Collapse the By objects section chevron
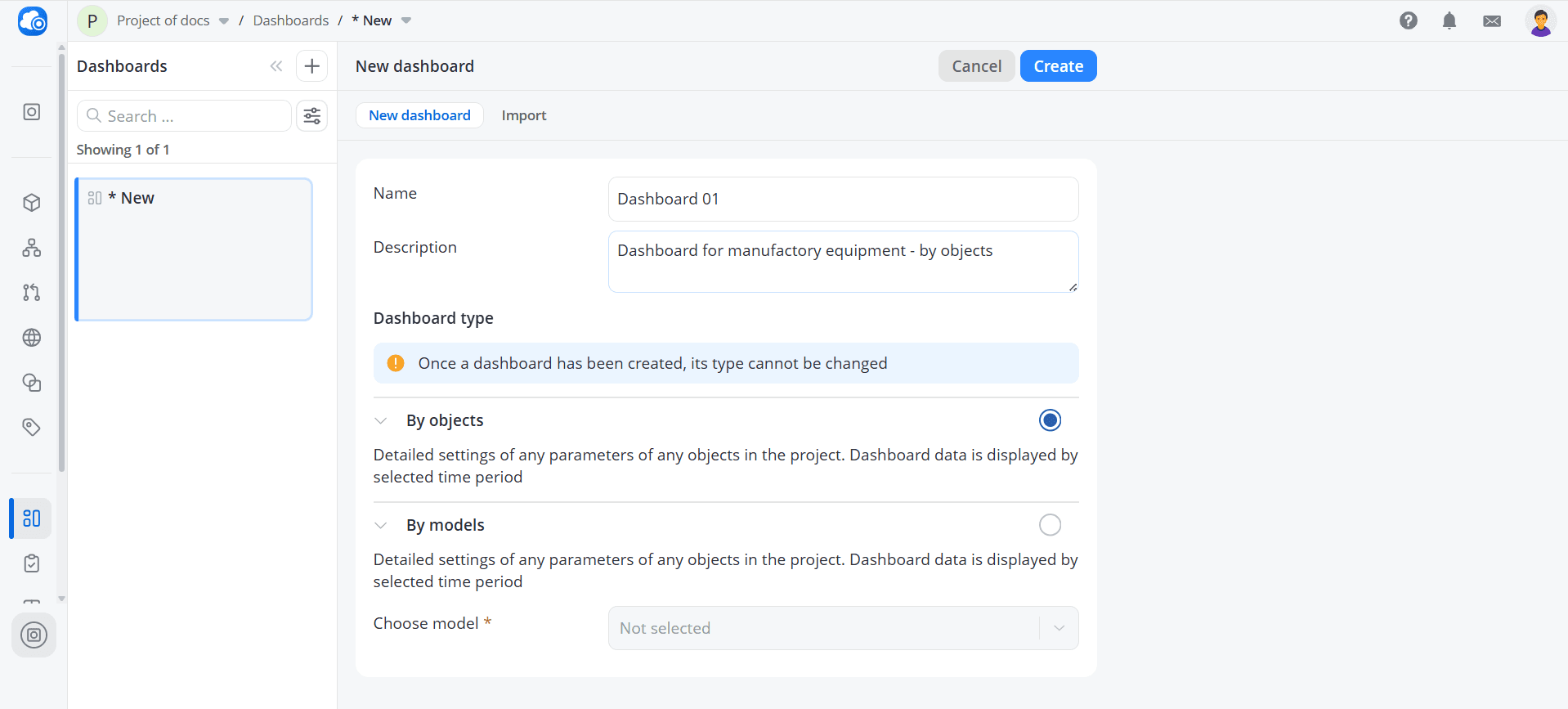The height and width of the screenshot is (709, 1568). coord(380,421)
